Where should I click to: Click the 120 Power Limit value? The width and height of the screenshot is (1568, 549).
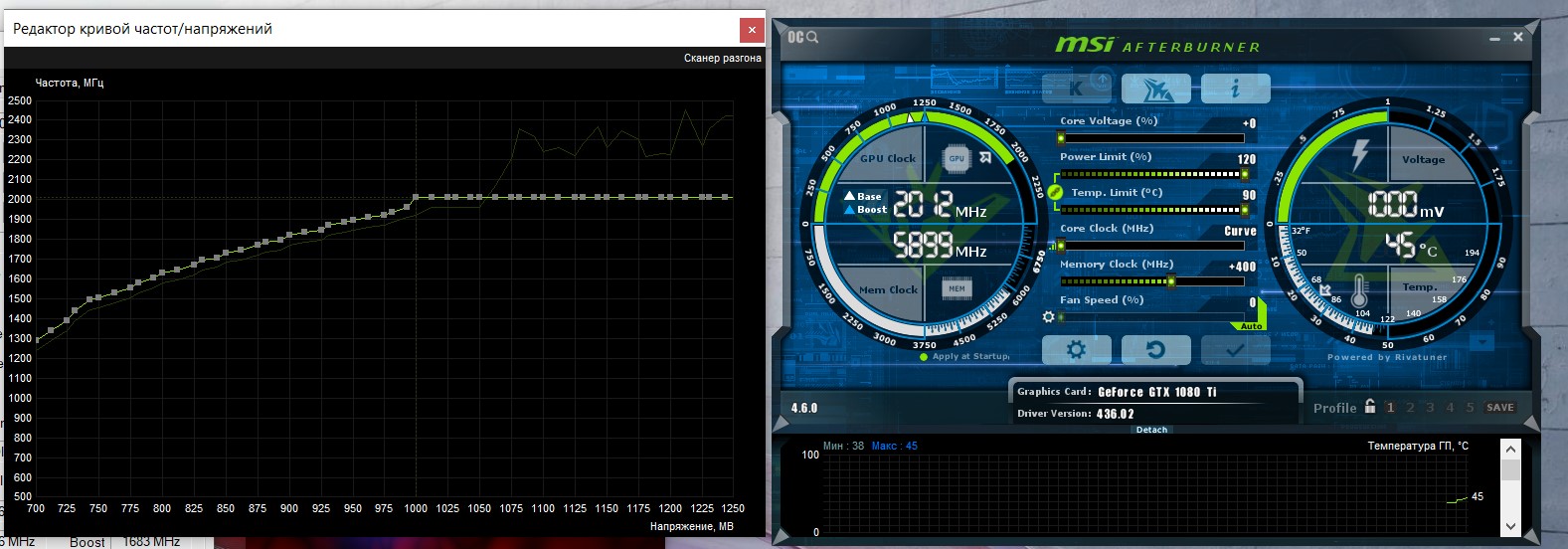click(1247, 159)
